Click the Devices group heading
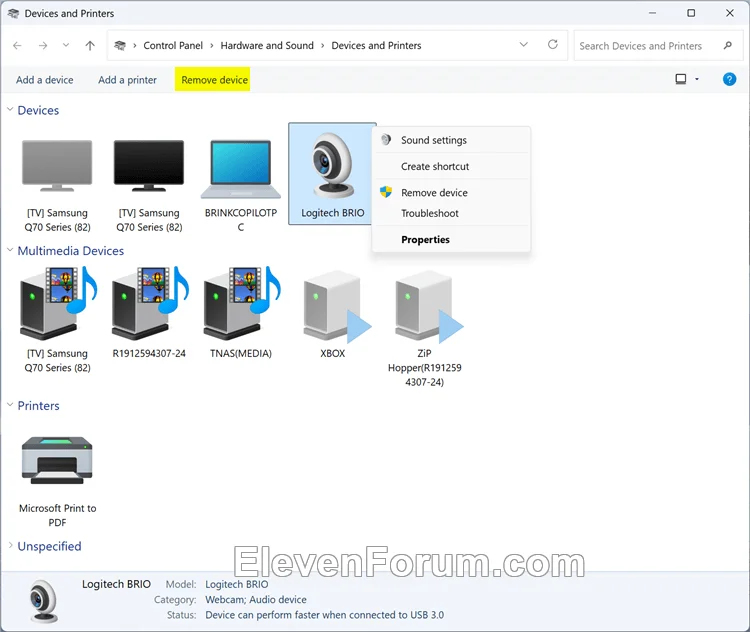The width and height of the screenshot is (750, 632). [38, 110]
